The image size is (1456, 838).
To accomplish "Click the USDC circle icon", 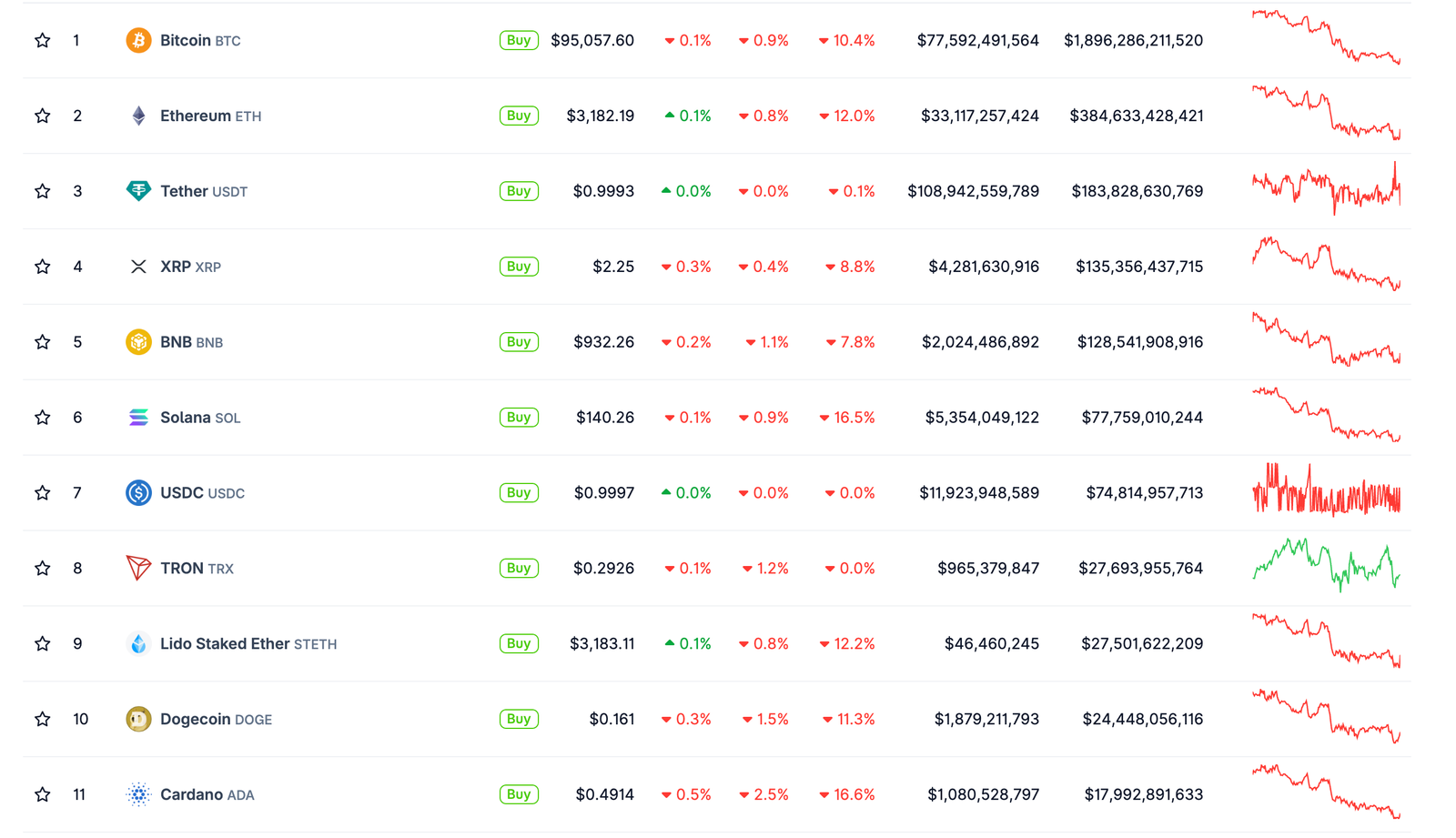I will 137,492.
